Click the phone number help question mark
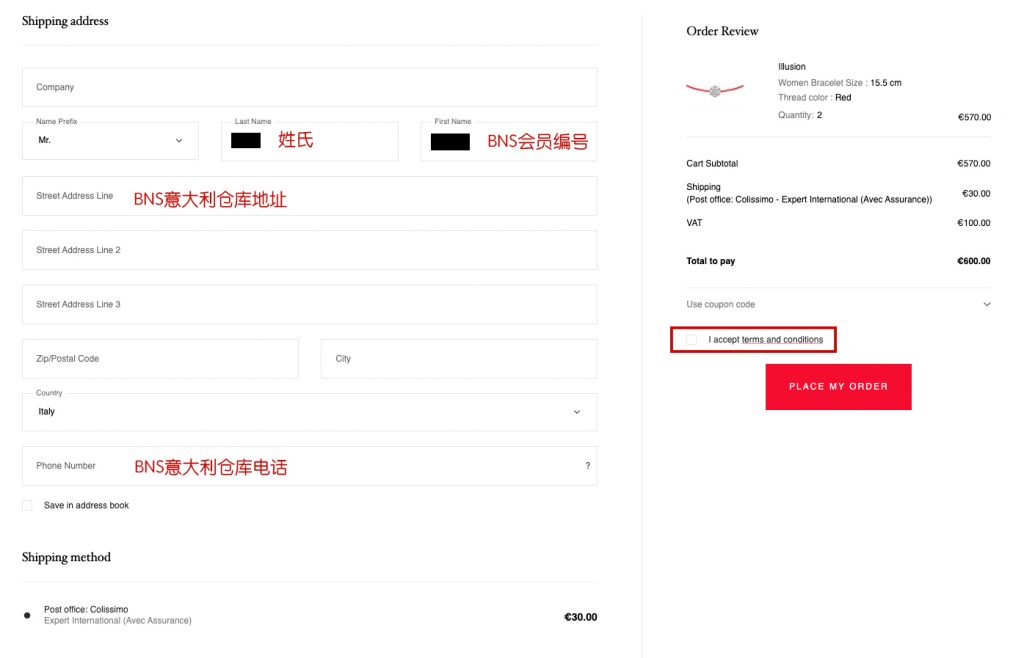Viewport: 1024px width, 658px height. coord(588,465)
